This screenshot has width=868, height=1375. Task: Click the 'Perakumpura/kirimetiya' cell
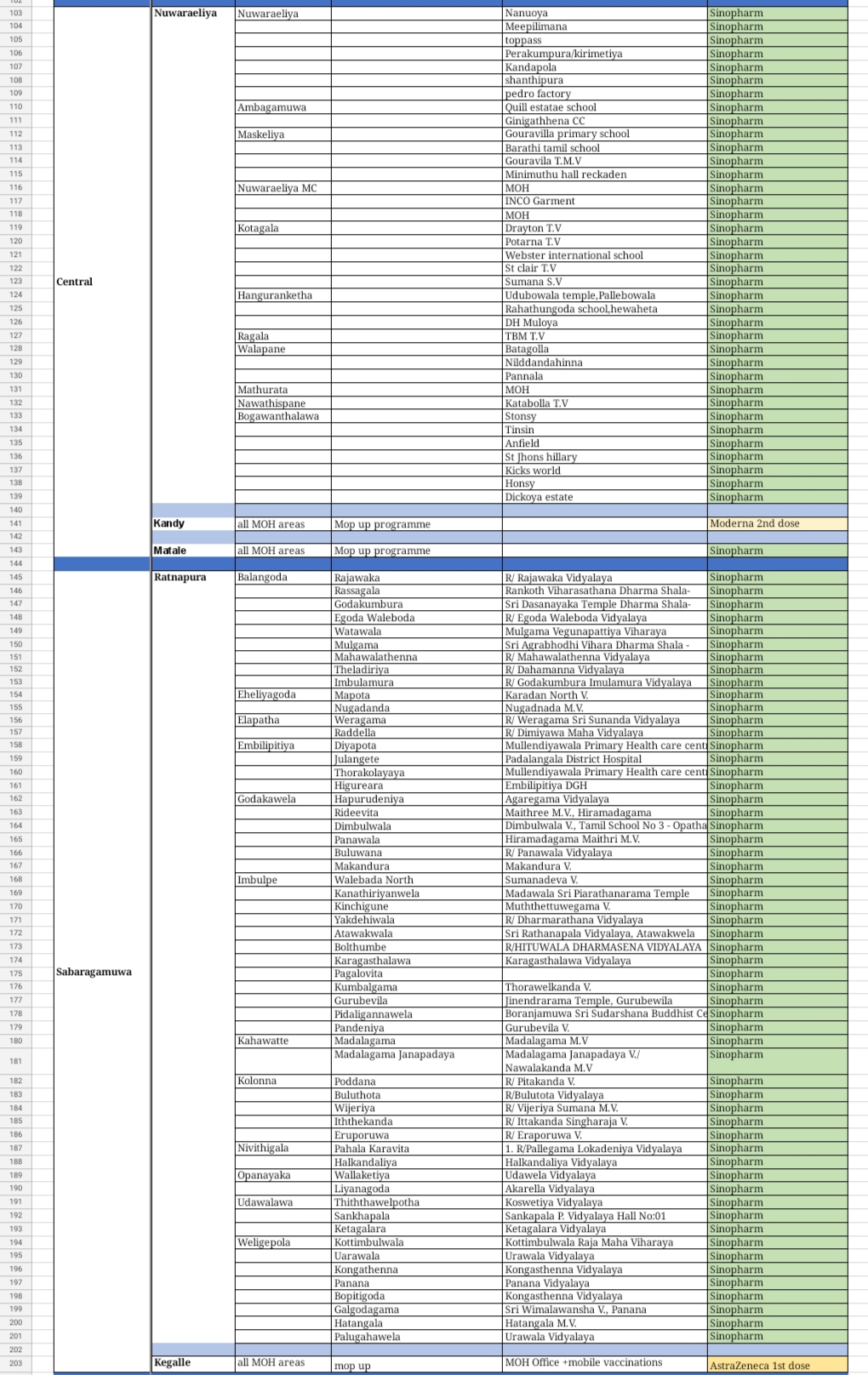604,54
